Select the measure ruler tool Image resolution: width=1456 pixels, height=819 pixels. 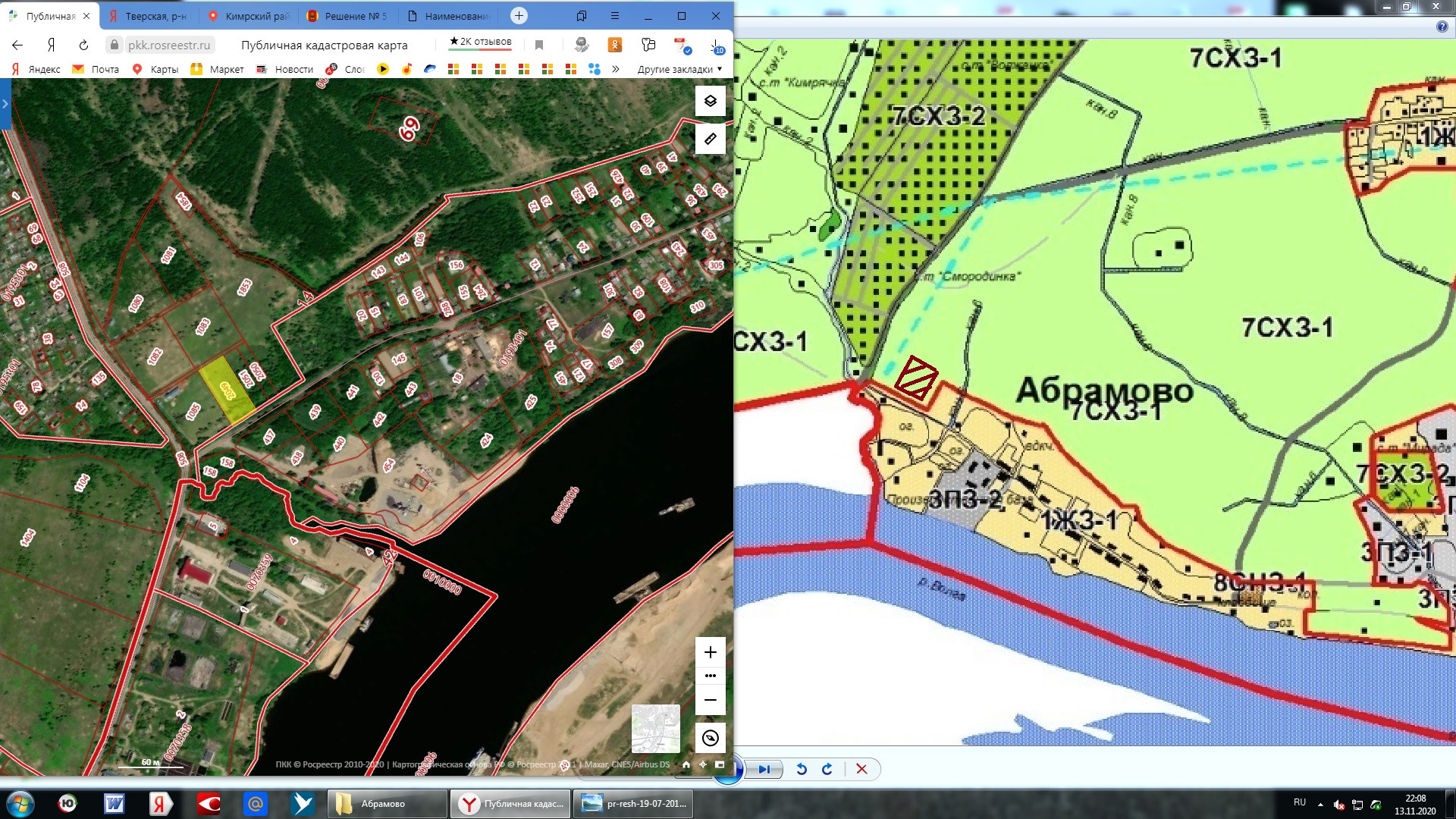point(710,139)
